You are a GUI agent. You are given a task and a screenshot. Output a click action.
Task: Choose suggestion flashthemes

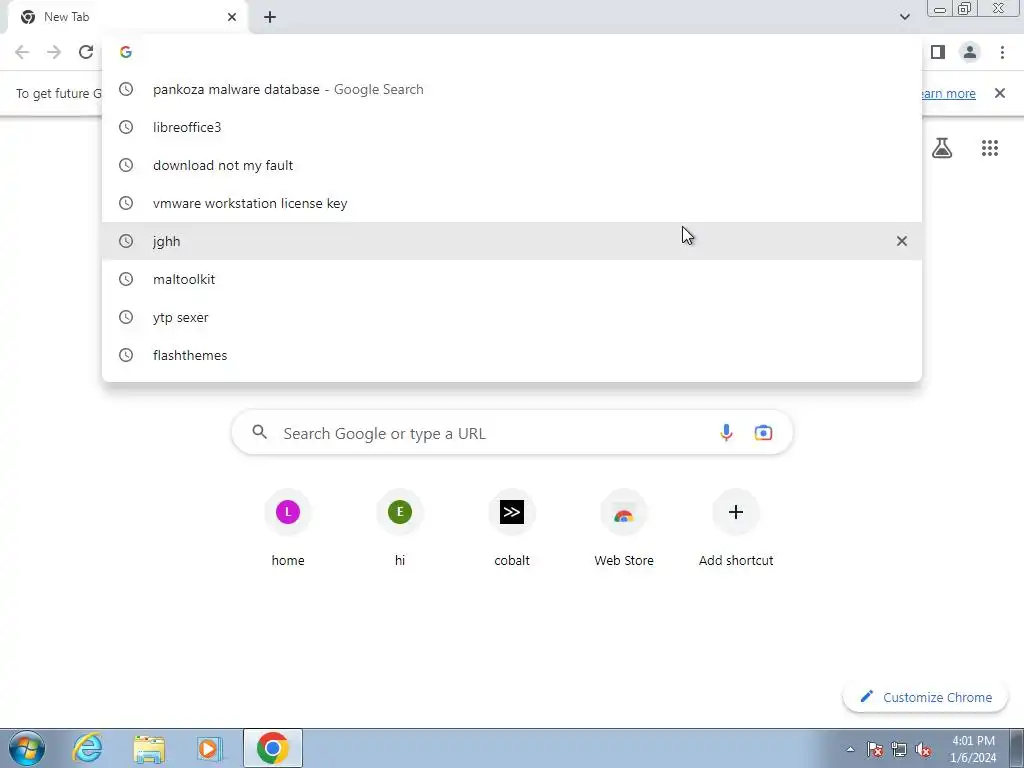pyautogui.click(x=512, y=355)
